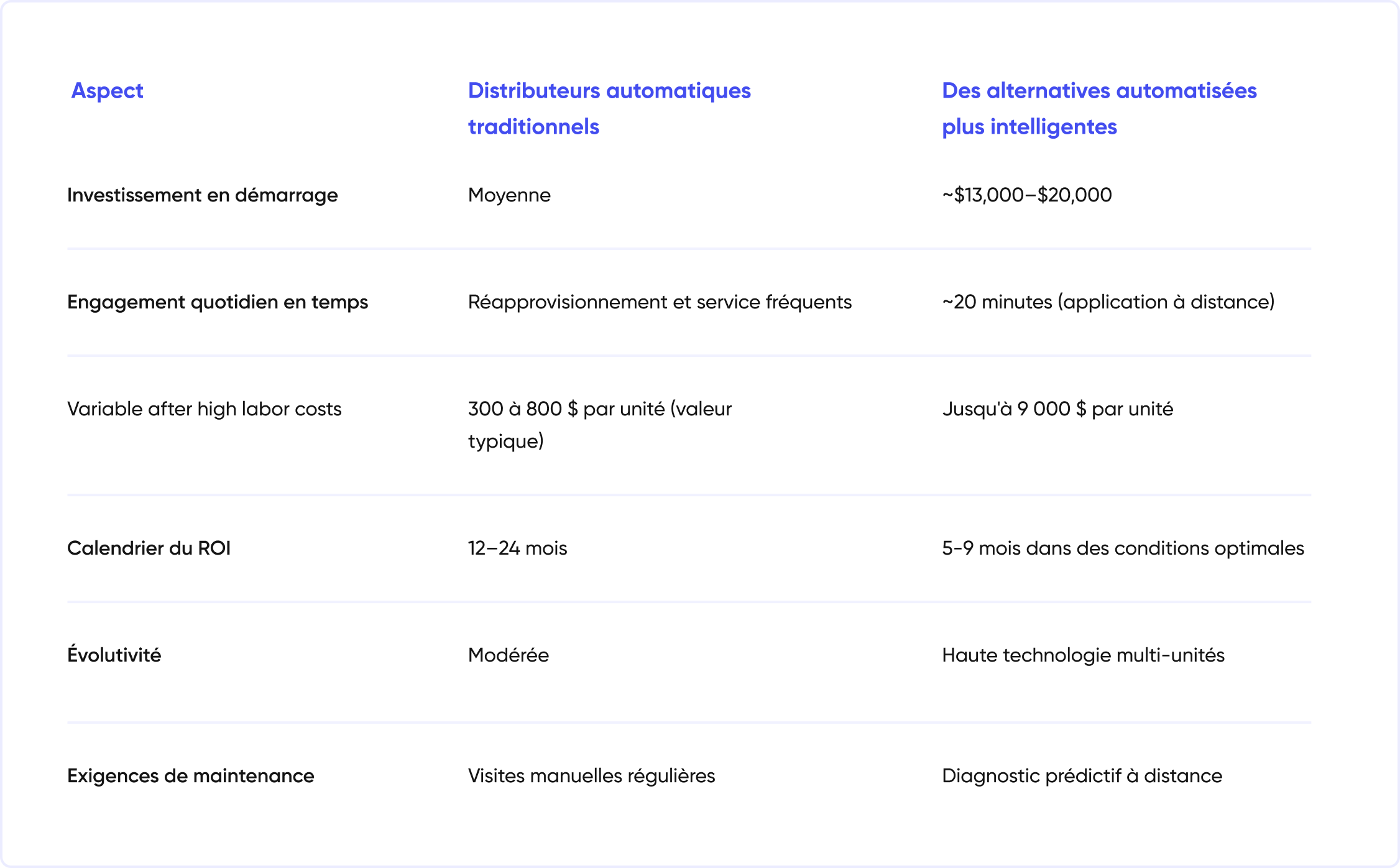The height and width of the screenshot is (868, 1400).
Task: Select the Des alternatives automatisées plus intelligentes header
Action: coord(1098,108)
